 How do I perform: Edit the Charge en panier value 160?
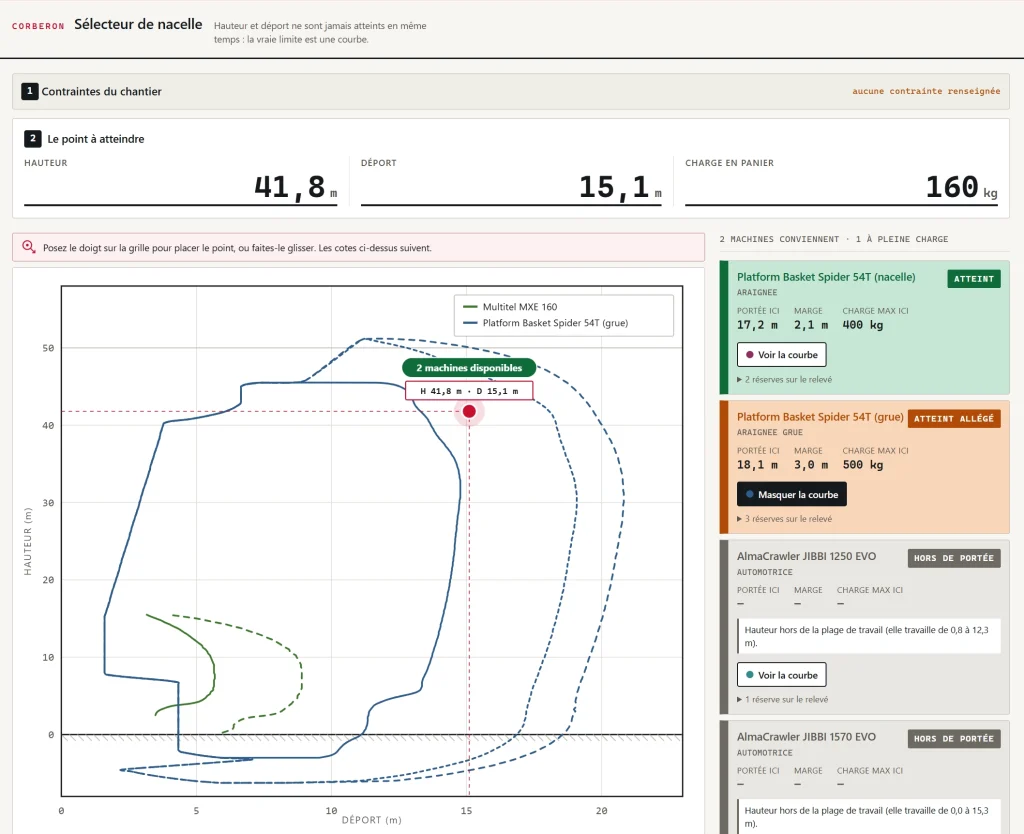point(841,187)
